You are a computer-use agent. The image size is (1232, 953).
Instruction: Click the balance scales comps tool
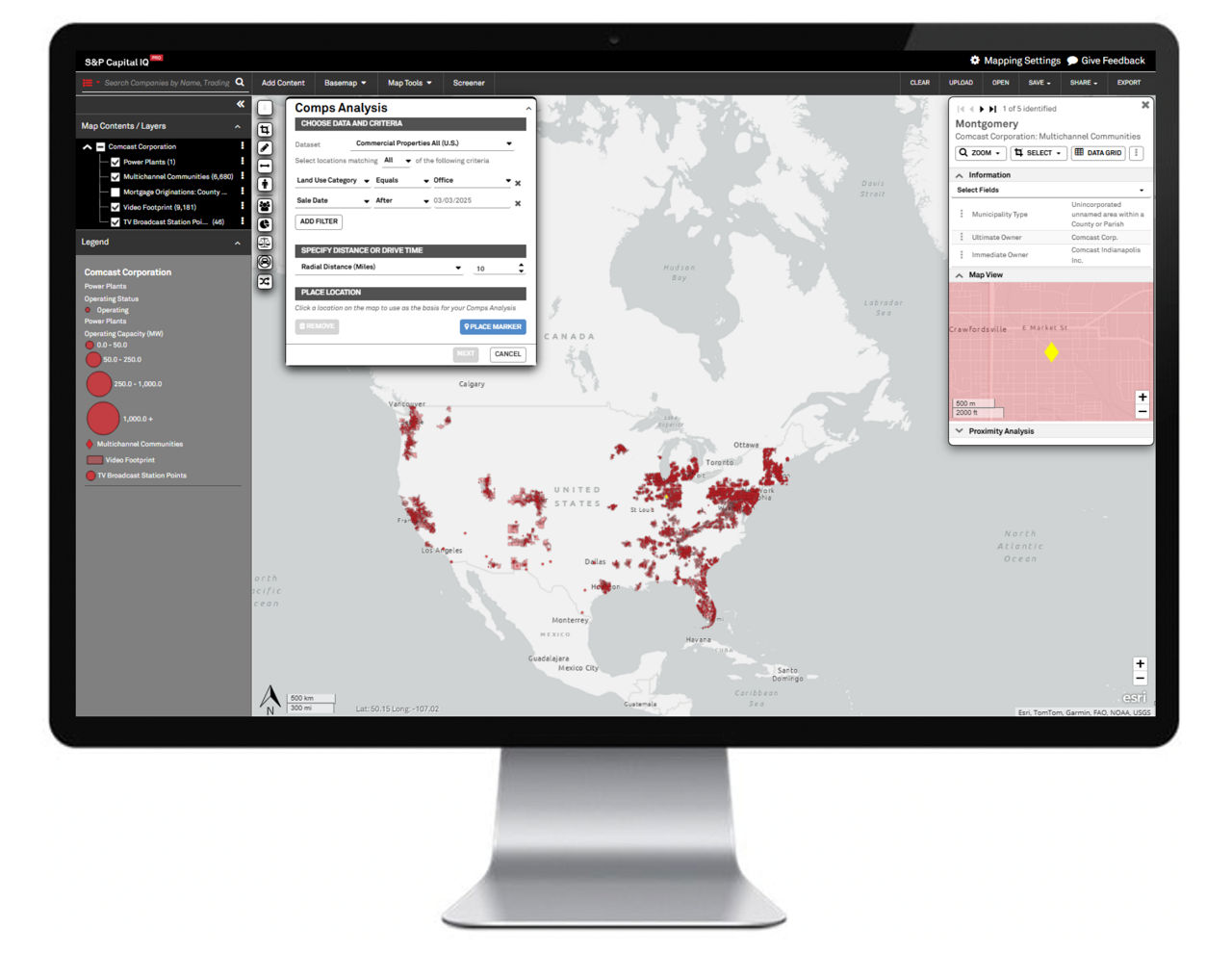(265, 244)
